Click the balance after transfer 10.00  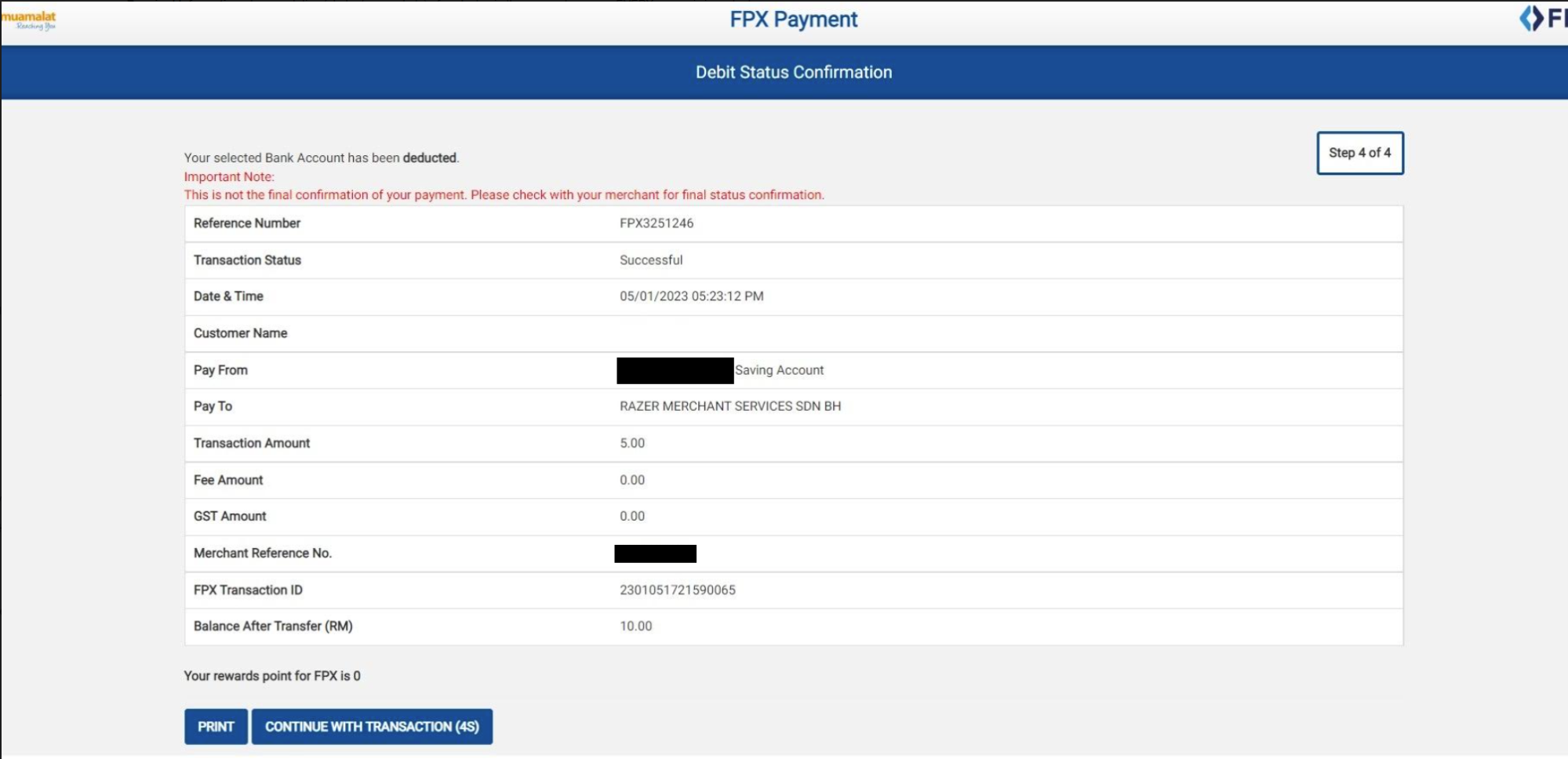pyautogui.click(x=635, y=626)
